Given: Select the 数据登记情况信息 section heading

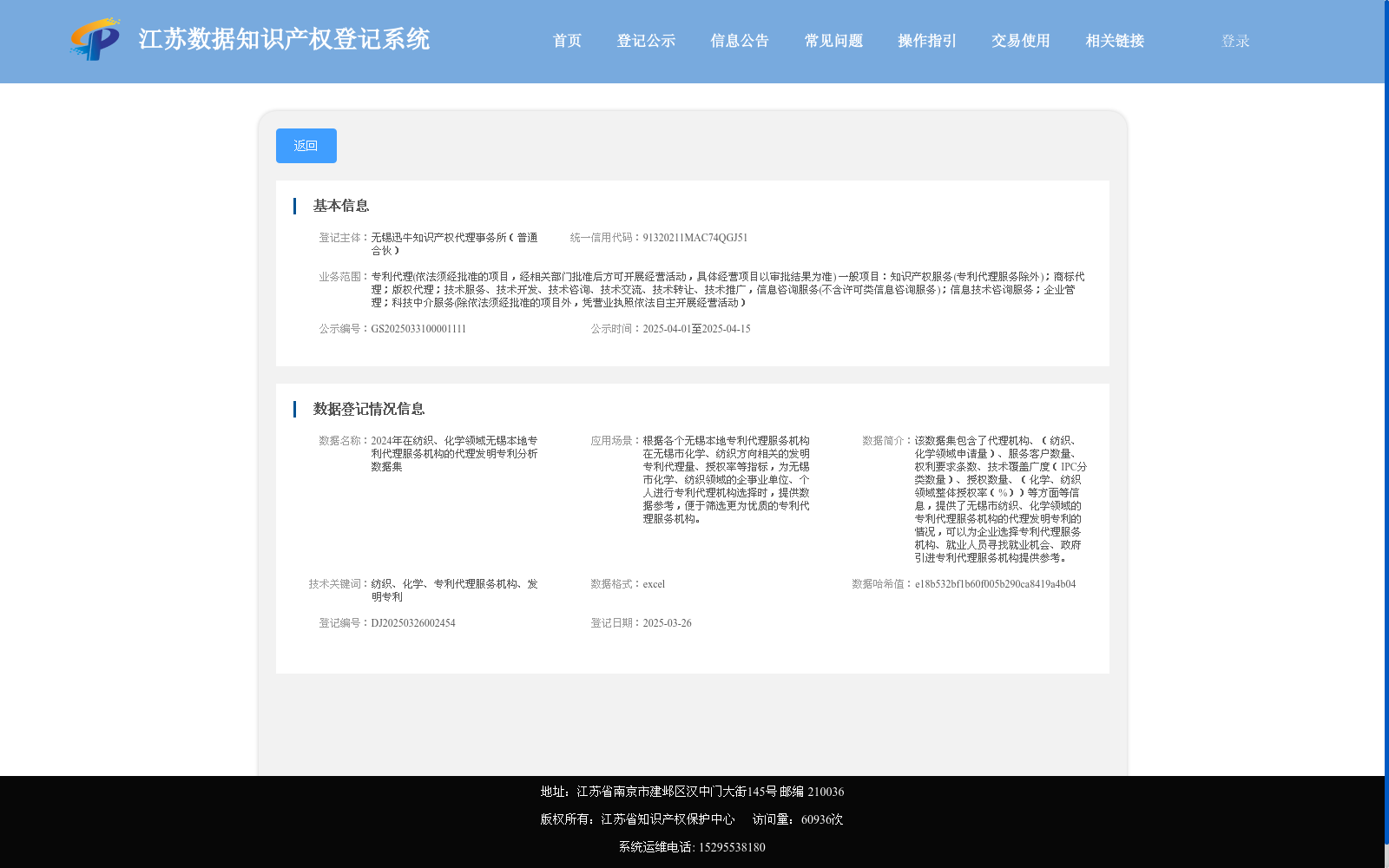Looking at the screenshot, I should click(x=369, y=409).
